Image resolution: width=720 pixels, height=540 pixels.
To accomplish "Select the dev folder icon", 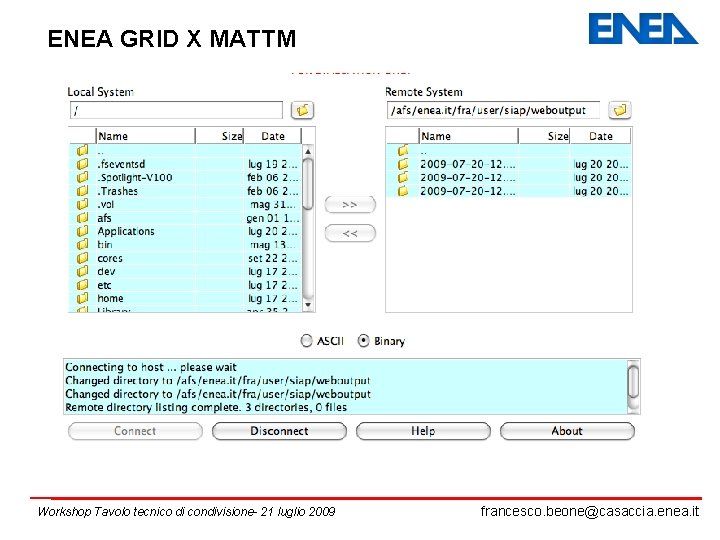I will (x=83, y=271).
